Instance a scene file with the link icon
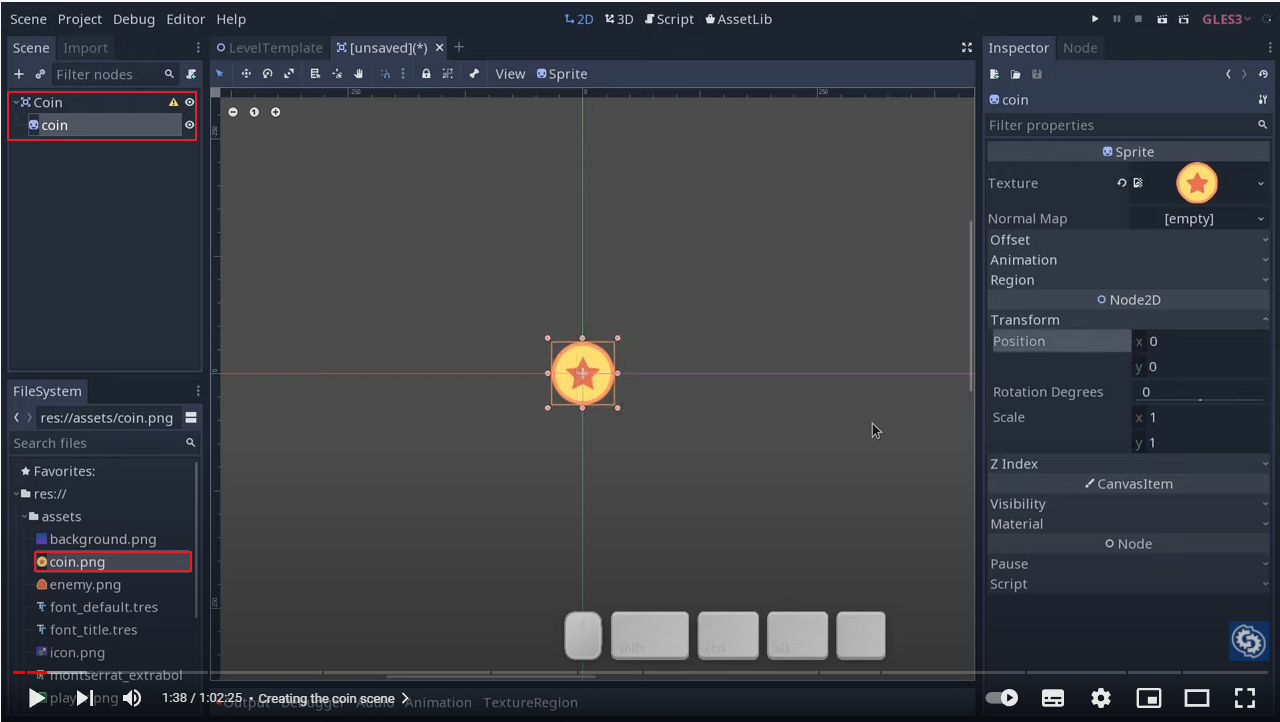The image size is (1280, 722). click(40, 74)
